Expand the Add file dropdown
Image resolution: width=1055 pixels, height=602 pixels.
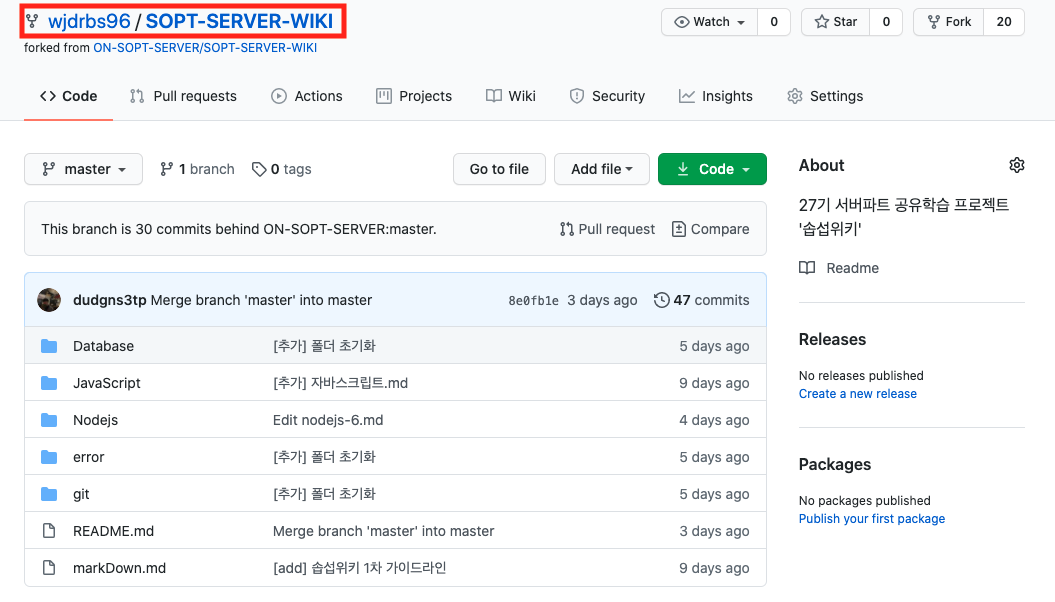click(602, 169)
